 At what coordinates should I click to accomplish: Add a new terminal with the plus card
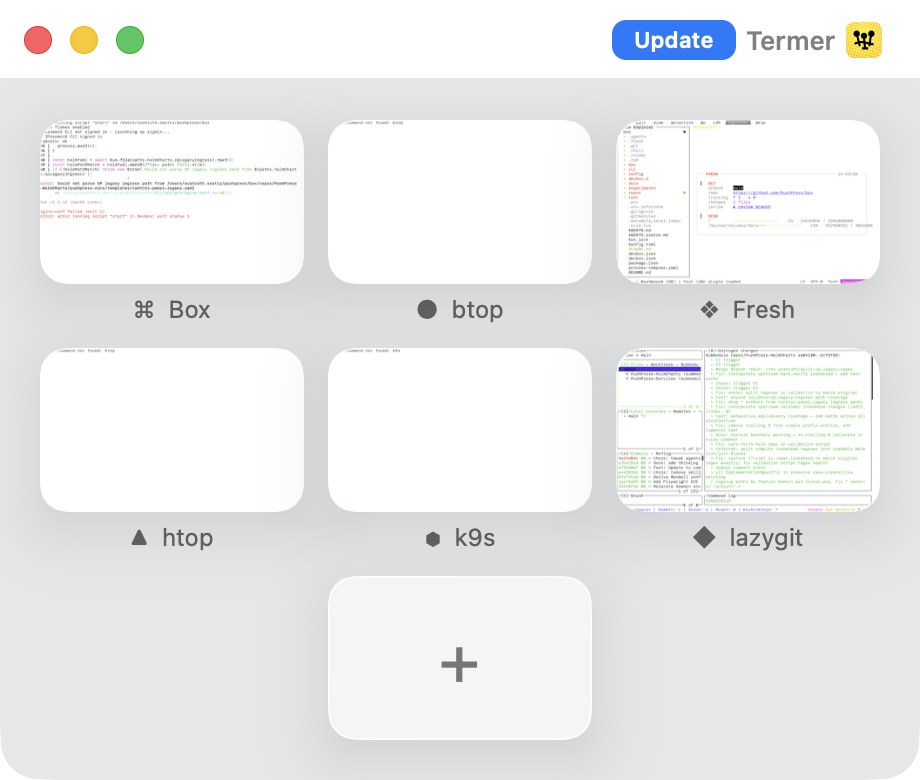[x=459, y=658]
